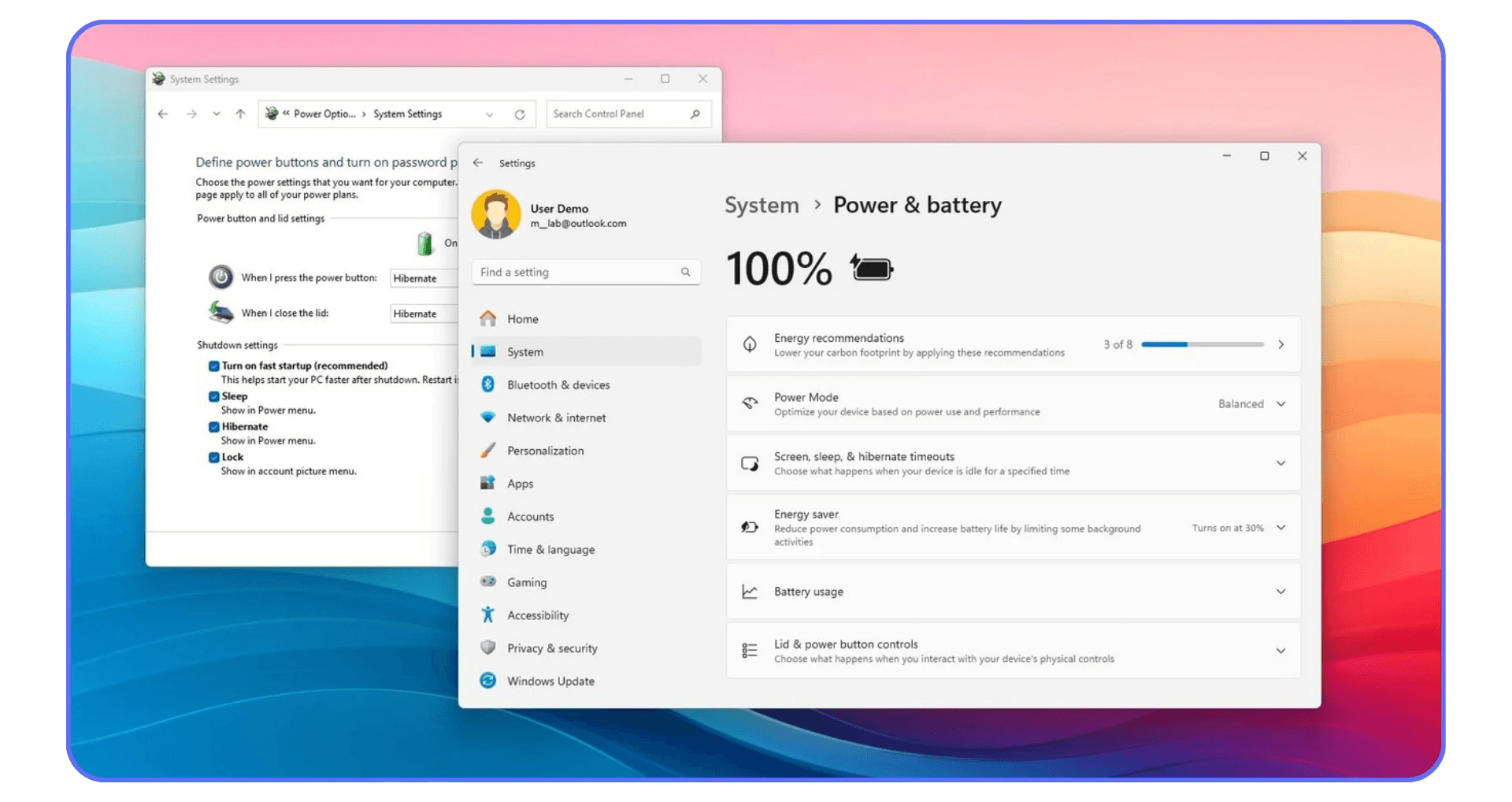This screenshot has height=802, width=1512.
Task: Open Network & internet settings
Action: (556, 418)
